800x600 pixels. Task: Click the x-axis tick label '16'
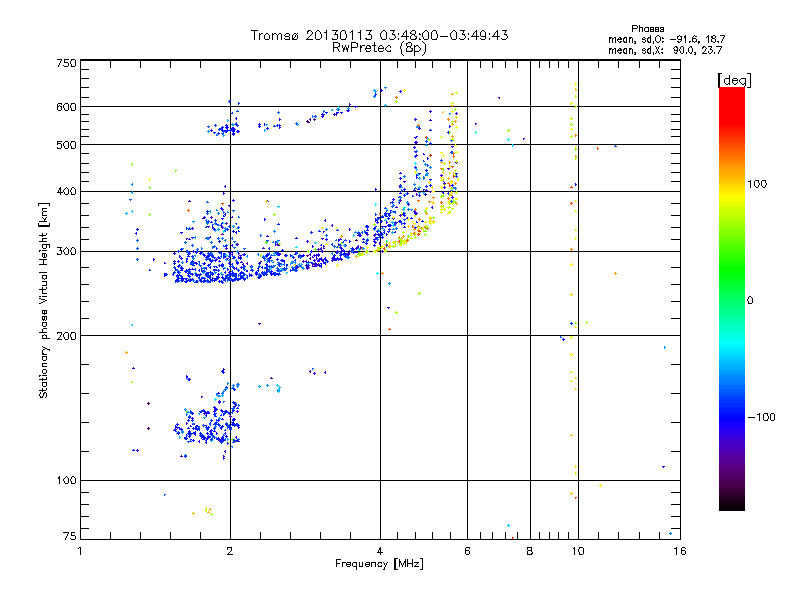pyautogui.click(x=680, y=551)
